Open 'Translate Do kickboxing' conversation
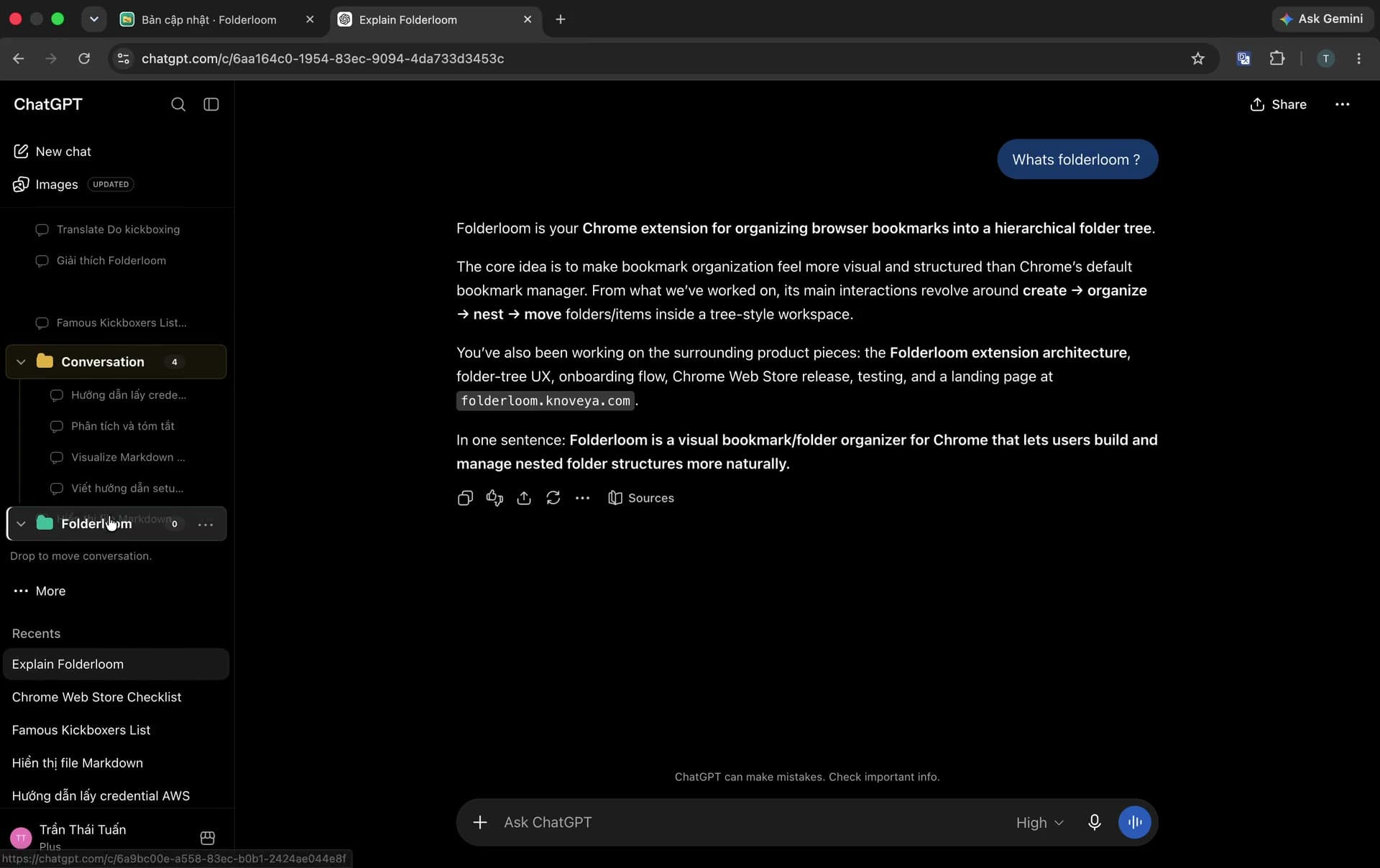Image resolution: width=1380 pixels, height=868 pixels. click(118, 229)
